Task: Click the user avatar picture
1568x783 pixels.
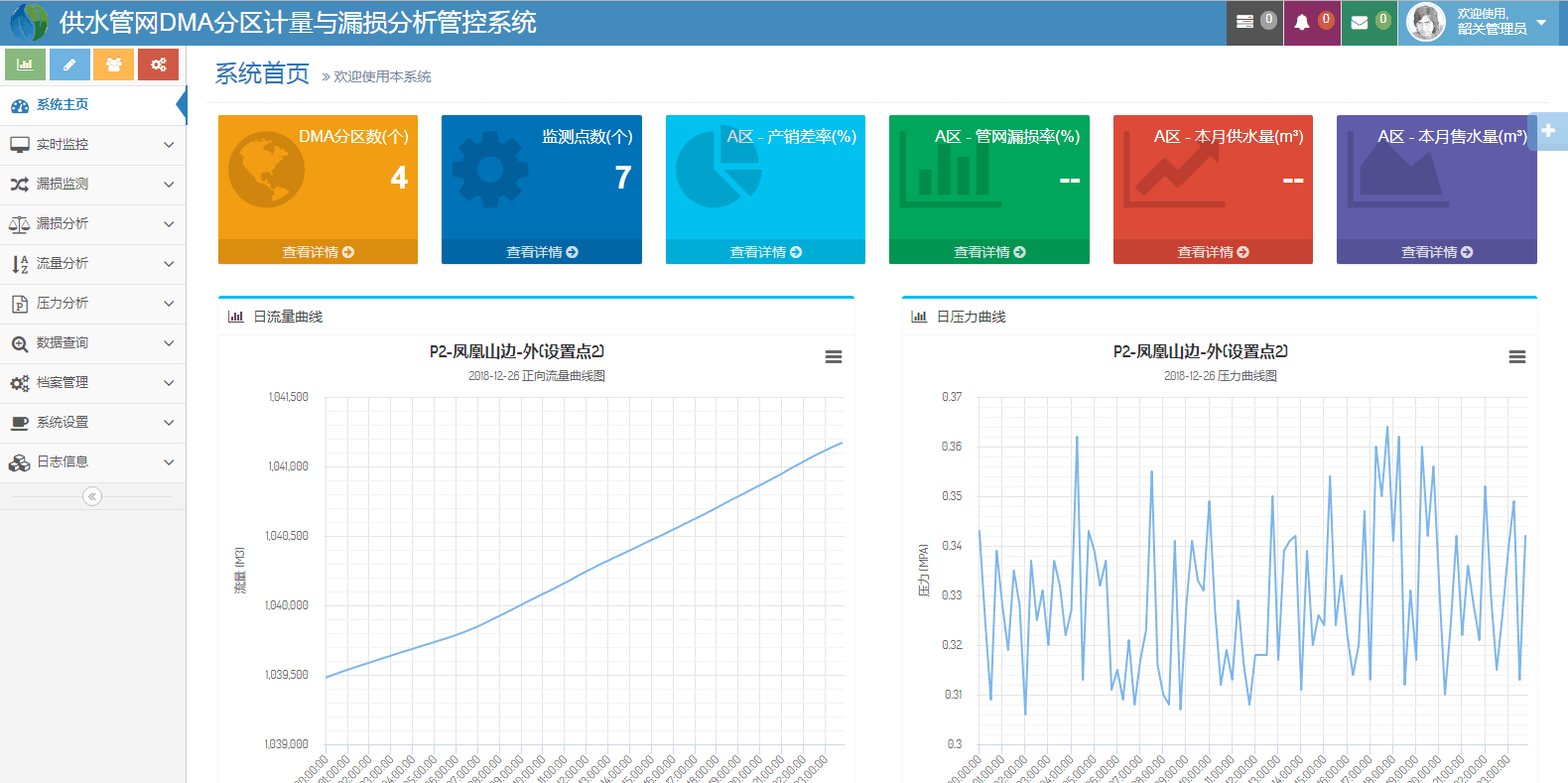Action: 1426,22
